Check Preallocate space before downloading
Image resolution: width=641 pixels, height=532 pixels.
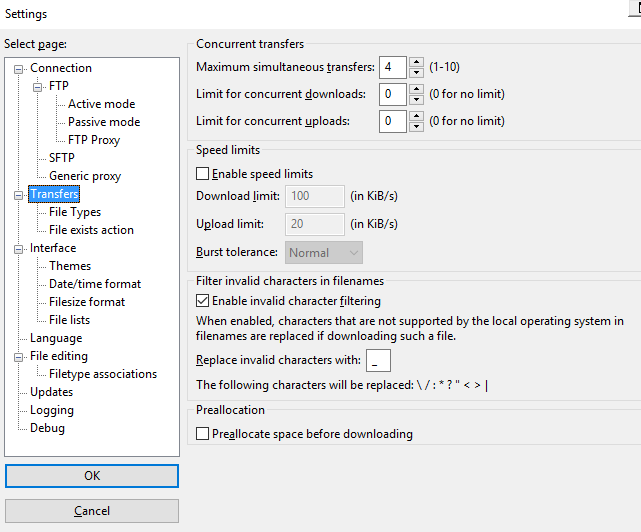click(202, 434)
